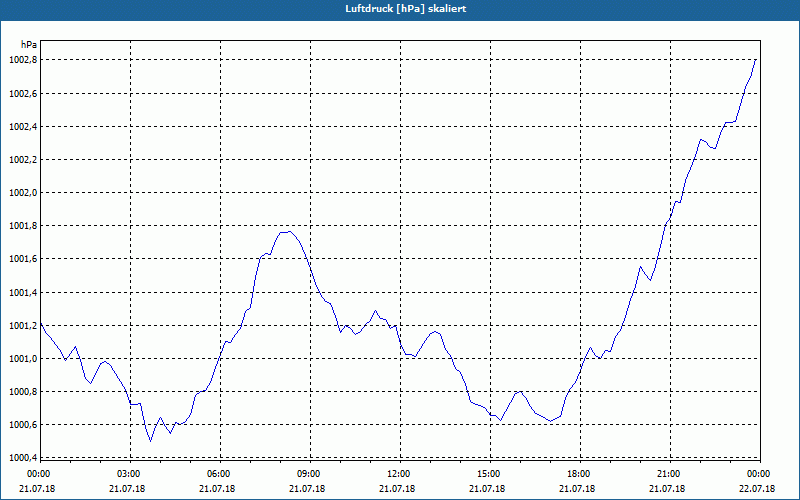The height and width of the screenshot is (500, 800).
Task: Click the 03:00 time axis label
Action: pos(129,474)
